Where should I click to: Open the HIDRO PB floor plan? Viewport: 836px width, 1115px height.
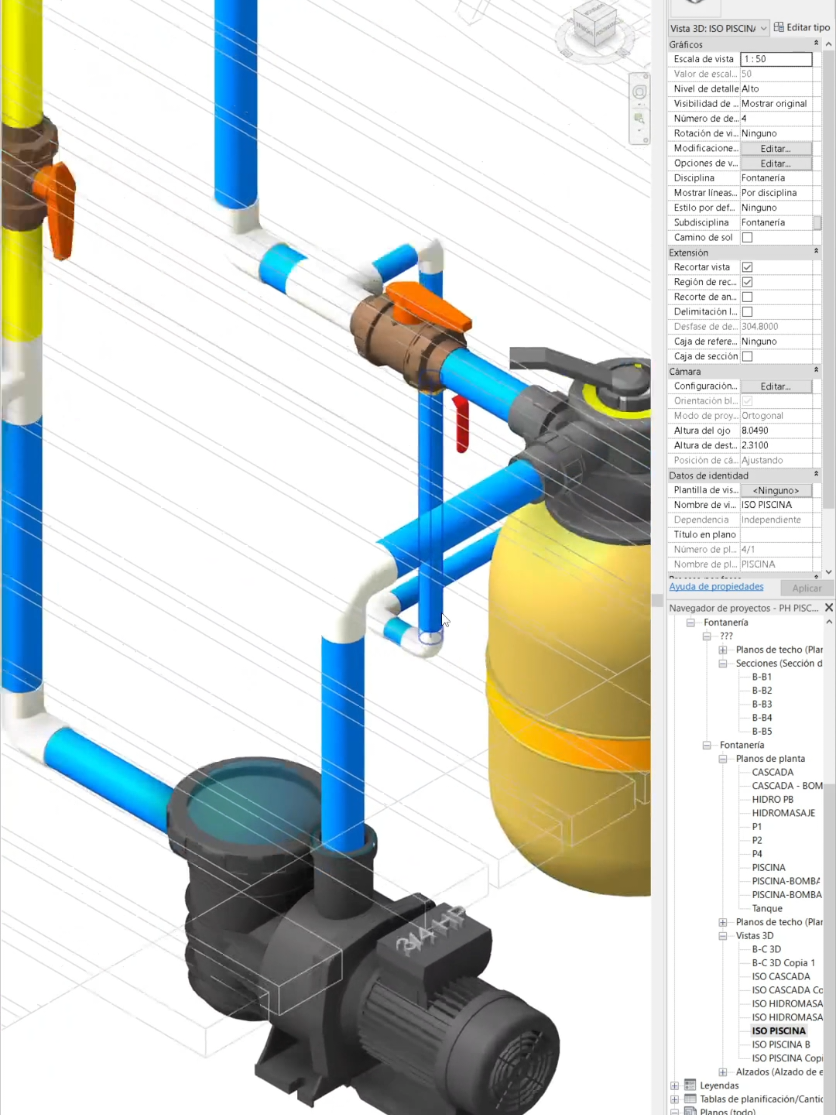point(772,799)
